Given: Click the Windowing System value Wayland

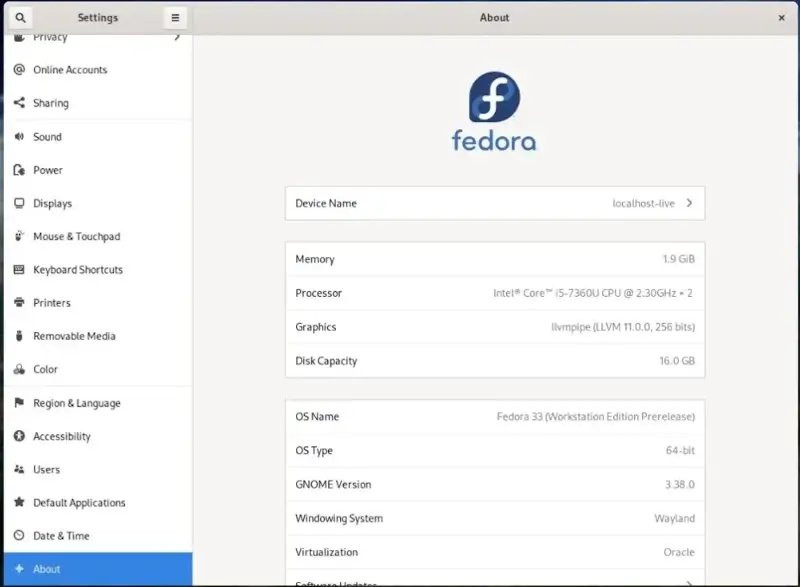Looking at the screenshot, I should coord(674,518).
